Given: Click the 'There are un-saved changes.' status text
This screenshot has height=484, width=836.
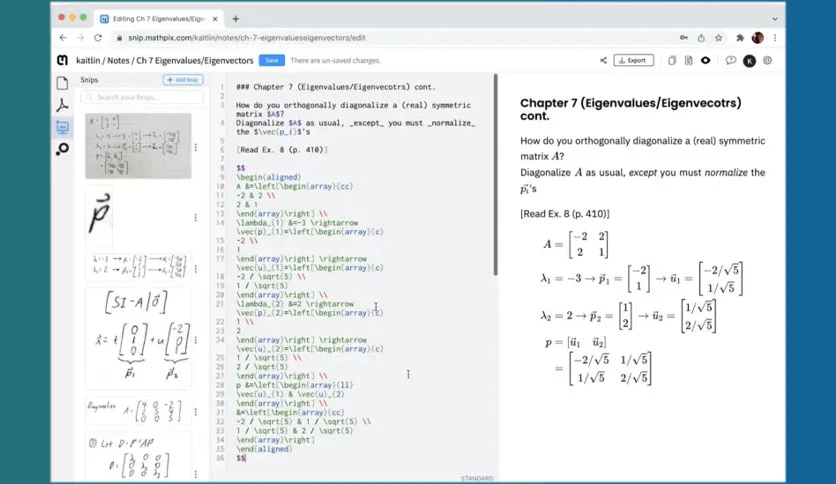Looking at the screenshot, I should coord(335,60).
